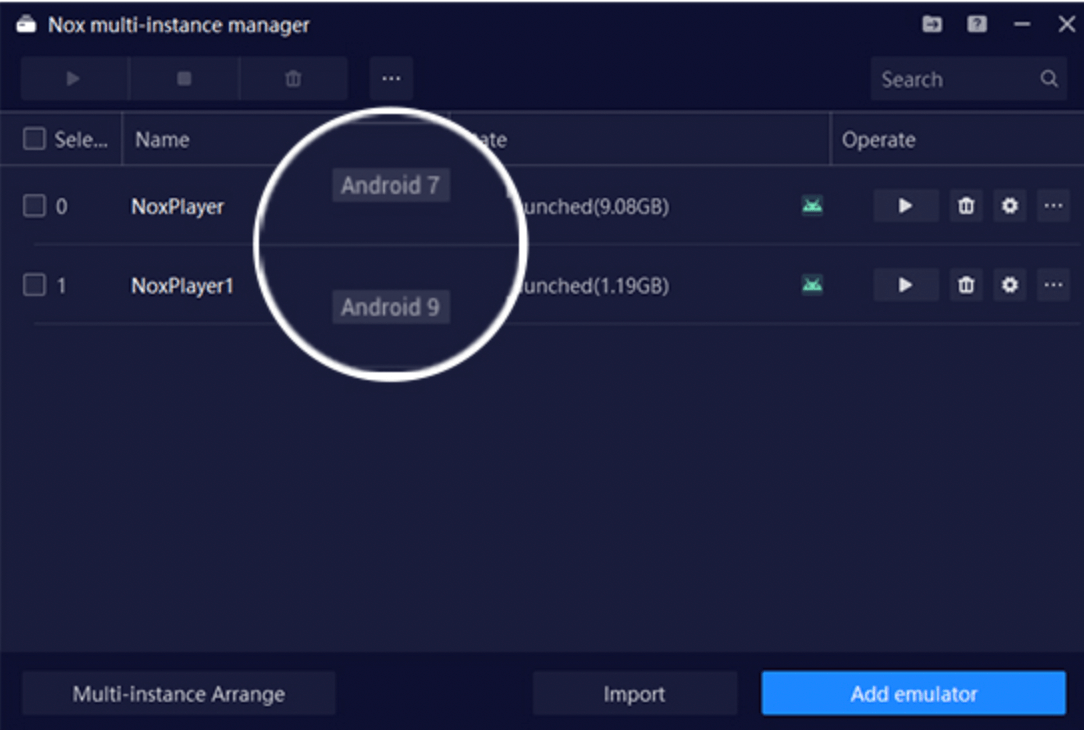The width and height of the screenshot is (1084, 730).
Task: Click the Name column header
Action: point(162,140)
